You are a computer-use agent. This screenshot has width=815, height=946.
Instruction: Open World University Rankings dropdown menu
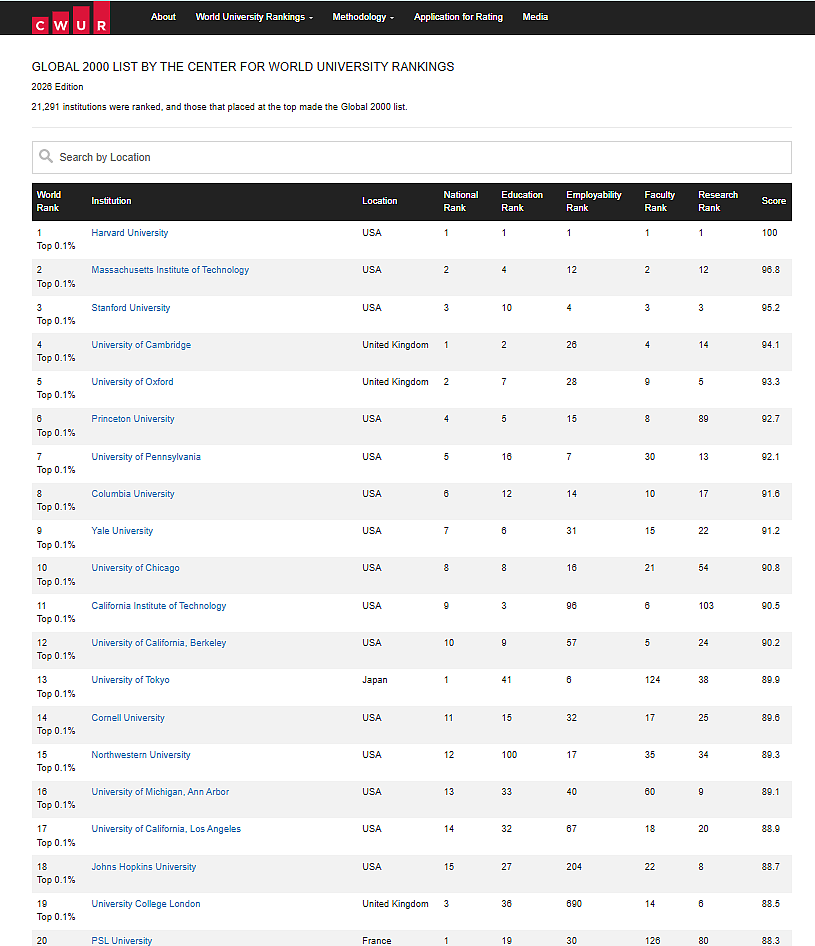254,17
